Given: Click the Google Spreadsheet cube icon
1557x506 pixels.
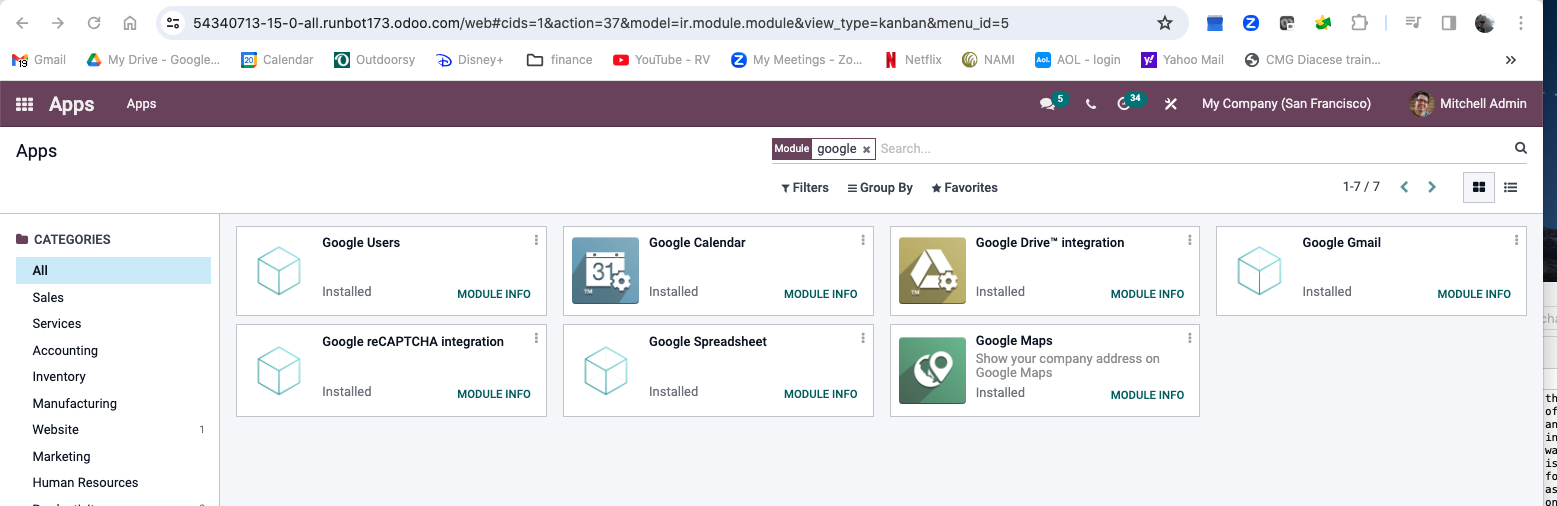Looking at the screenshot, I should click(605, 370).
